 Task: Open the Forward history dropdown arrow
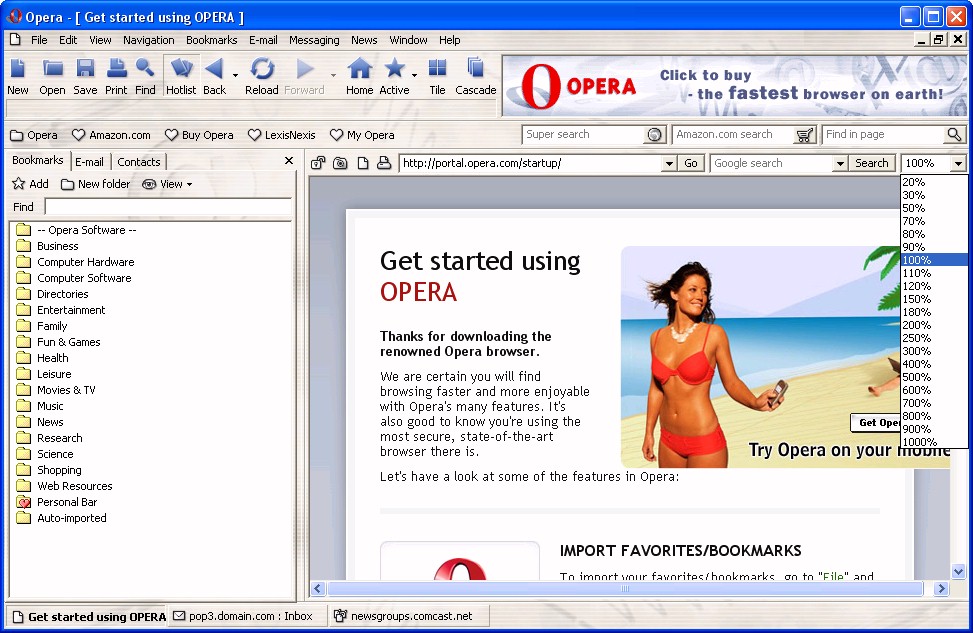pyautogui.click(x=333, y=75)
